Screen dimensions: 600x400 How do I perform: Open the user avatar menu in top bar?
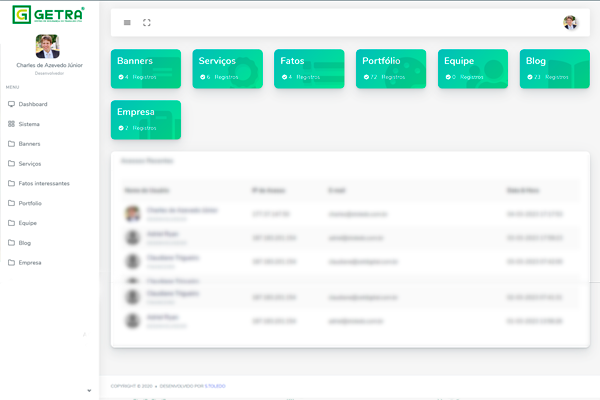click(570, 22)
